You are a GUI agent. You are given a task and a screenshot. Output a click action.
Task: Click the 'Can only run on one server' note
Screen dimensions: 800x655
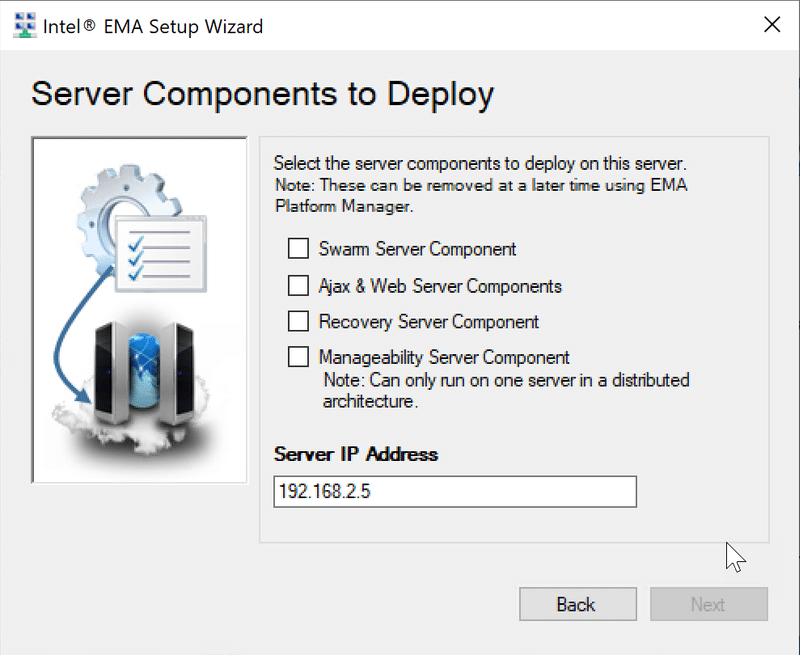click(x=506, y=391)
